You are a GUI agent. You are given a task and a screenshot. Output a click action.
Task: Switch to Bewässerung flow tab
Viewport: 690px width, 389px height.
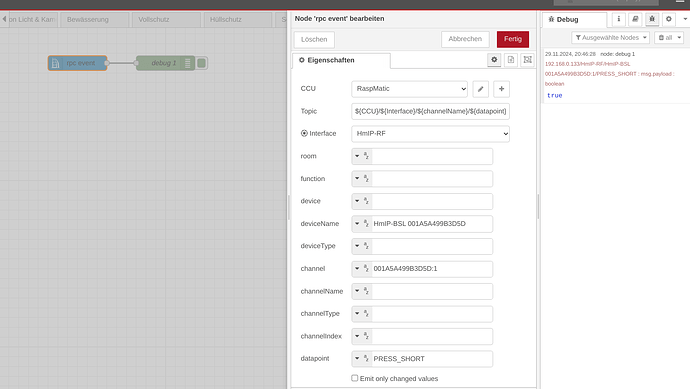point(94,20)
